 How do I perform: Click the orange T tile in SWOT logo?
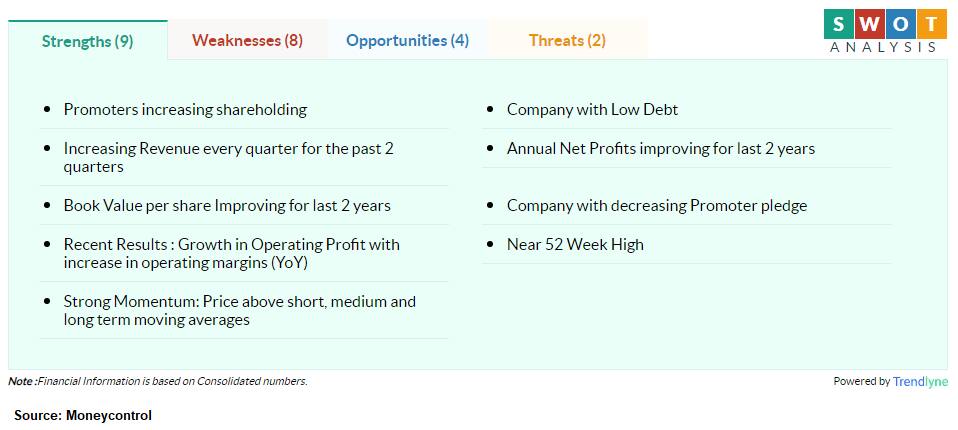coord(932,24)
